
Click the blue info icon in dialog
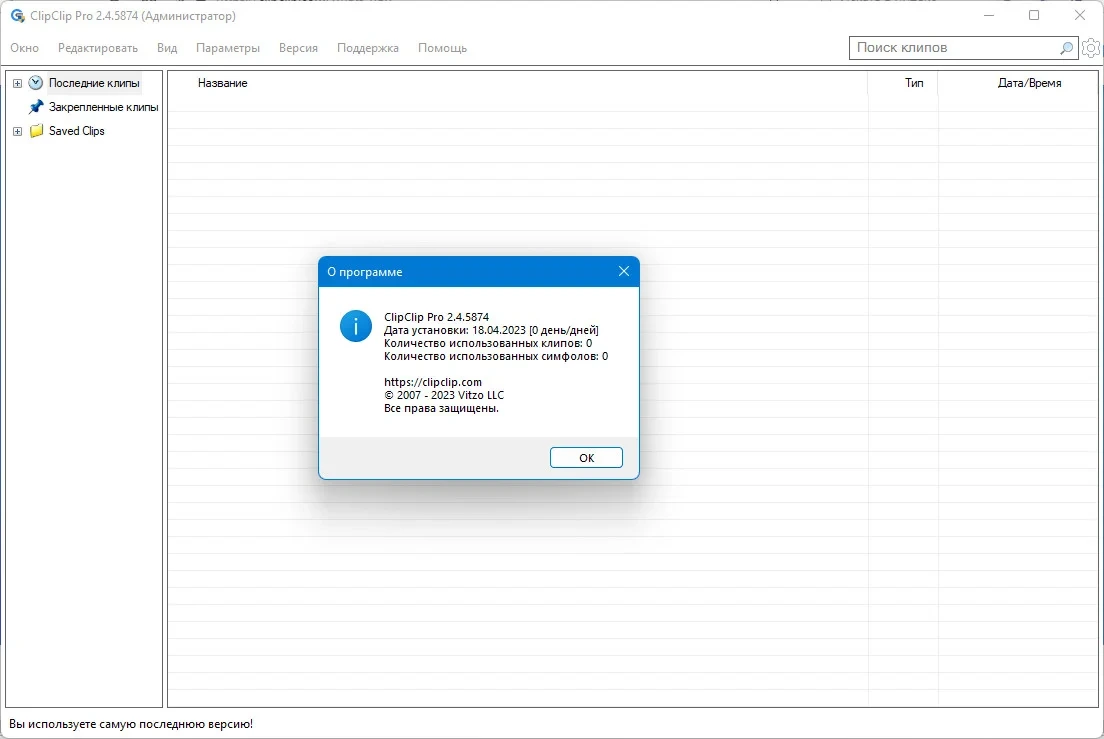356,326
